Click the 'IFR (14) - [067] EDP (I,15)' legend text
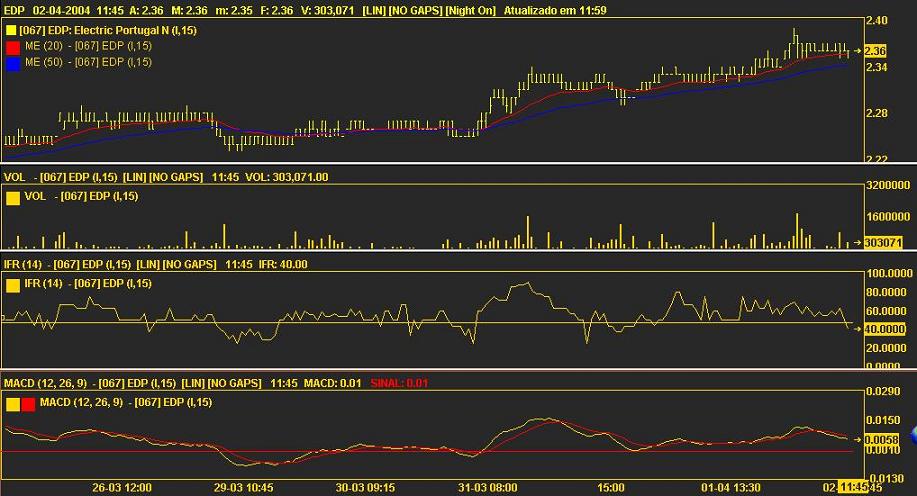The image size is (917, 496). coord(88,284)
